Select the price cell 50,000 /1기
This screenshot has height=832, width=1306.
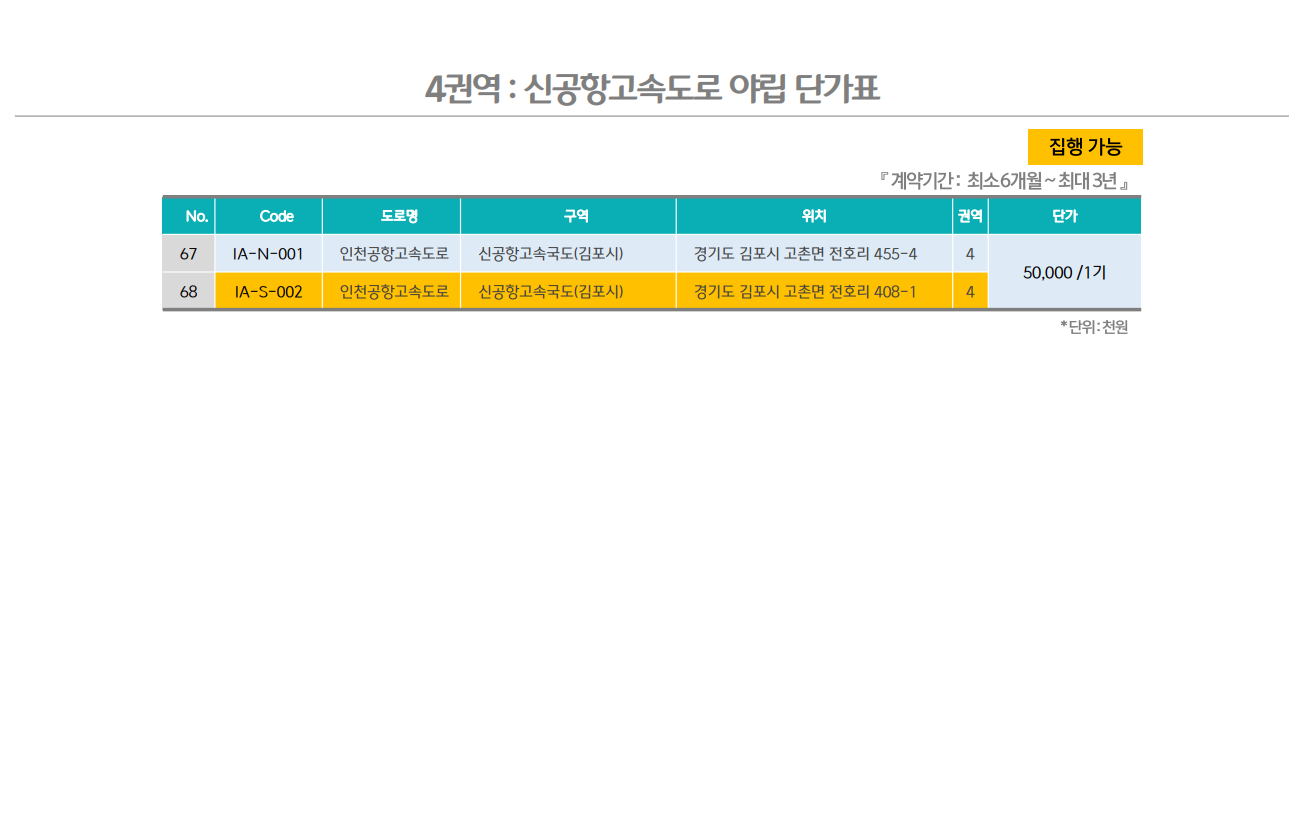[x=1064, y=272]
